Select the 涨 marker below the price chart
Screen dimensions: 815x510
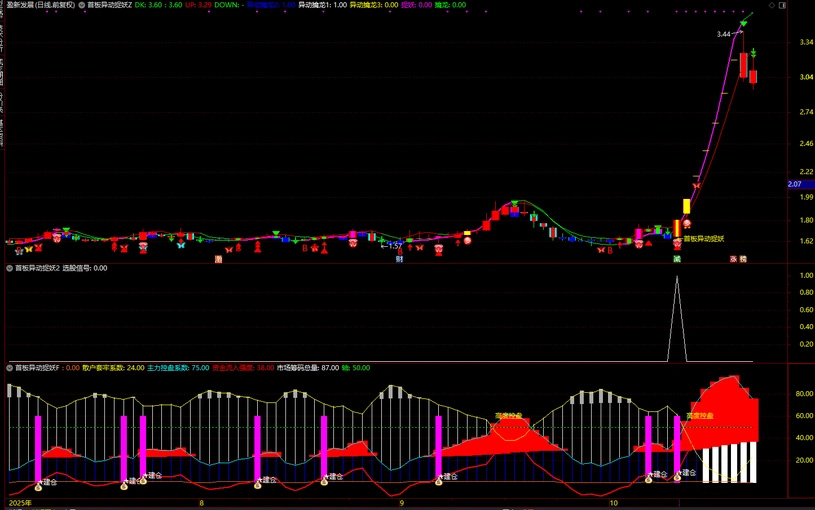tap(732, 259)
